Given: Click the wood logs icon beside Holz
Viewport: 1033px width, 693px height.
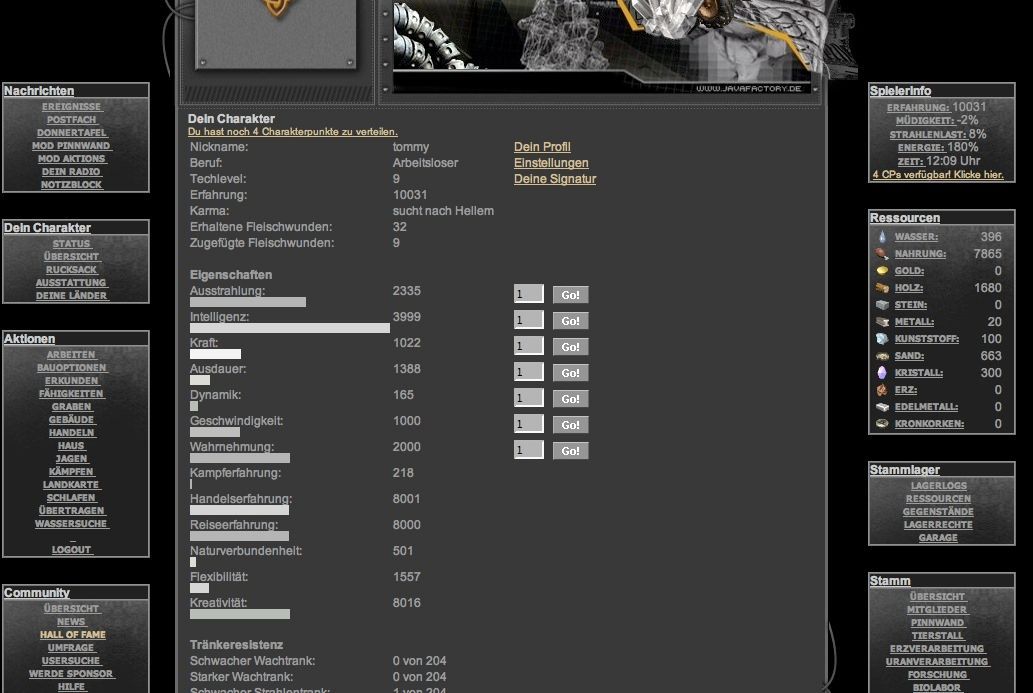Looking at the screenshot, I should 882,288.
